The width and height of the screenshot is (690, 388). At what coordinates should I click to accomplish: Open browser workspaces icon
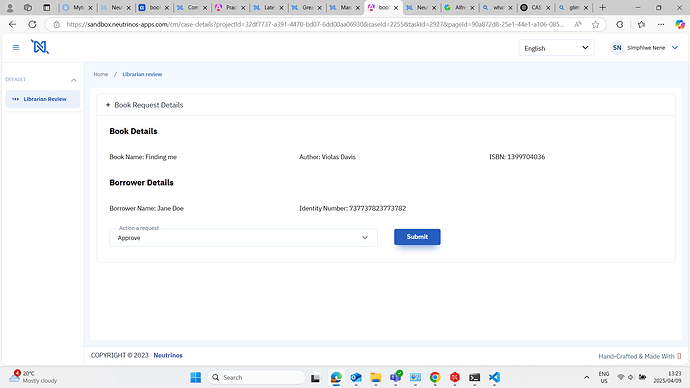coord(28,7)
